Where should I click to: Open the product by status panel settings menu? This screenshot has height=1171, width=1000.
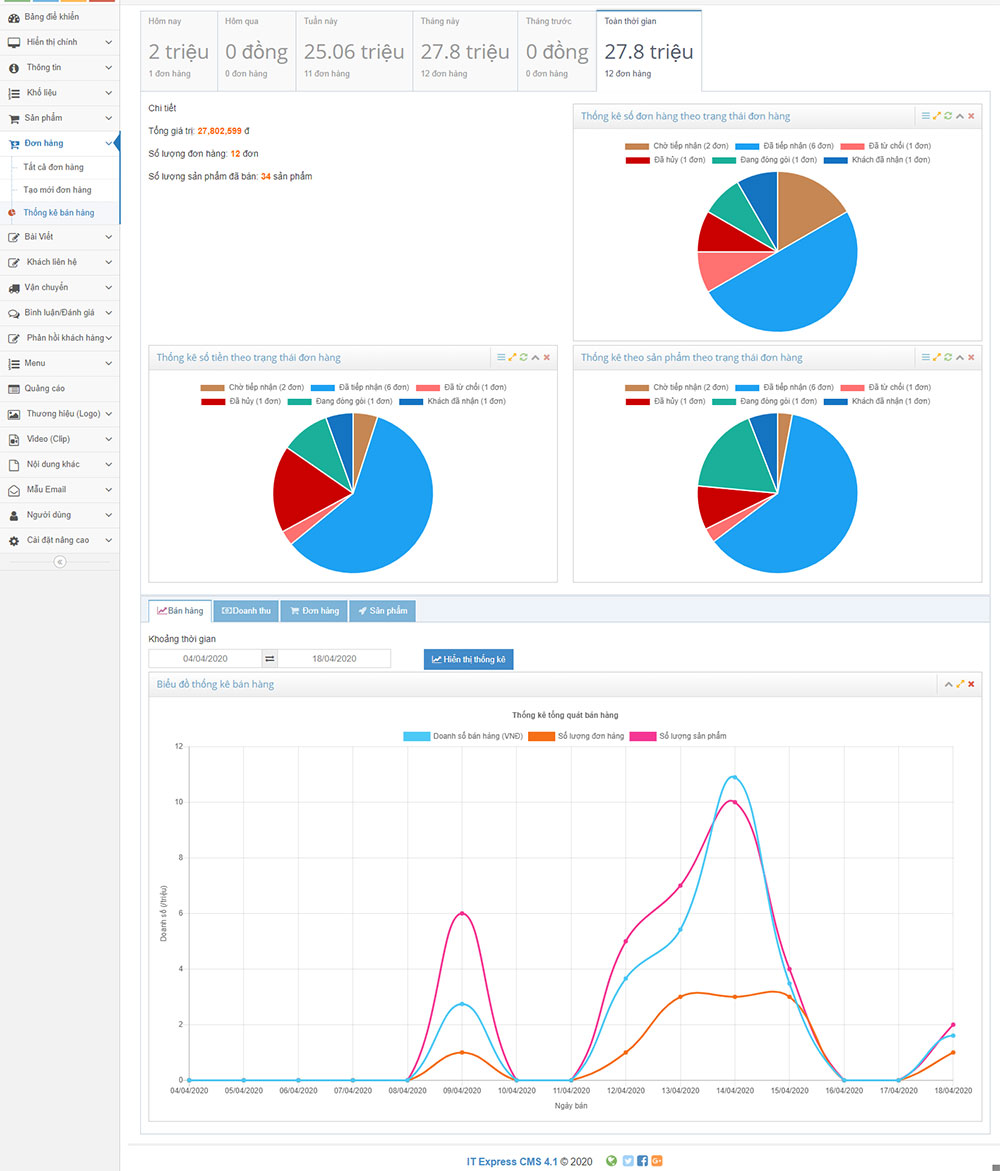click(925, 357)
